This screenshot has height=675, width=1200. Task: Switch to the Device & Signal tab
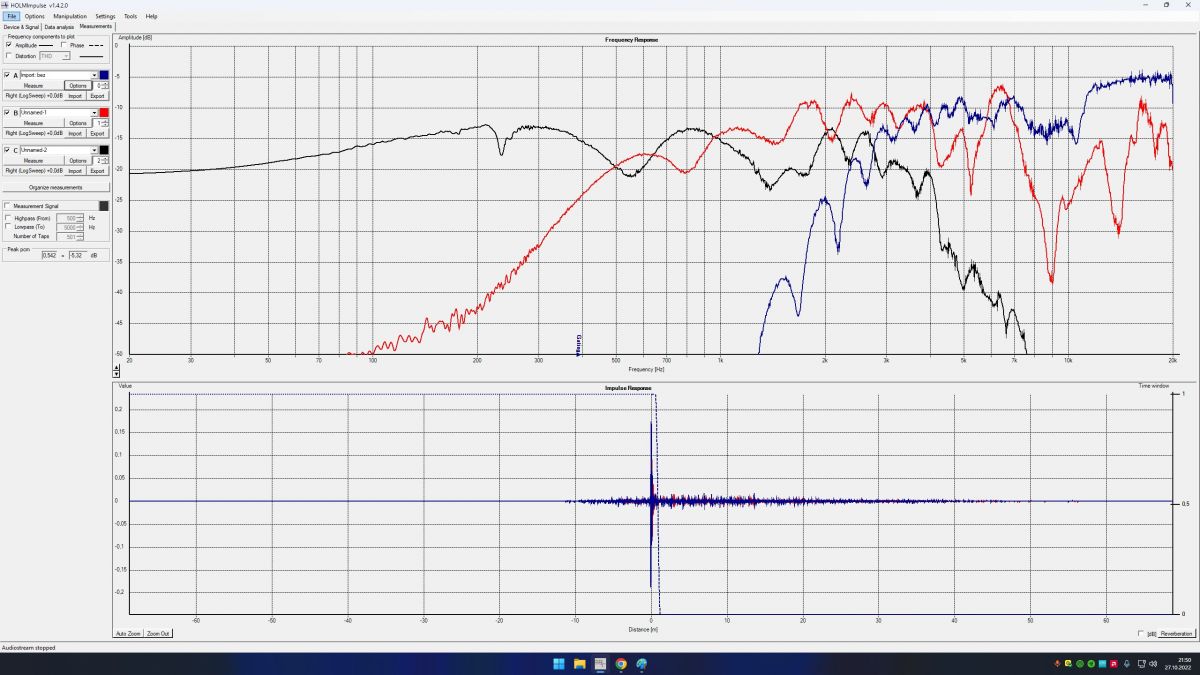(x=20, y=27)
